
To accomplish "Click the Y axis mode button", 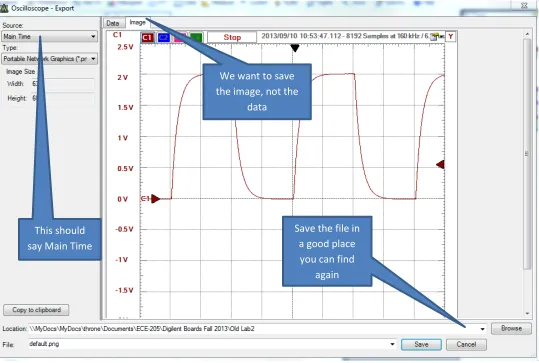I will (450, 36).
